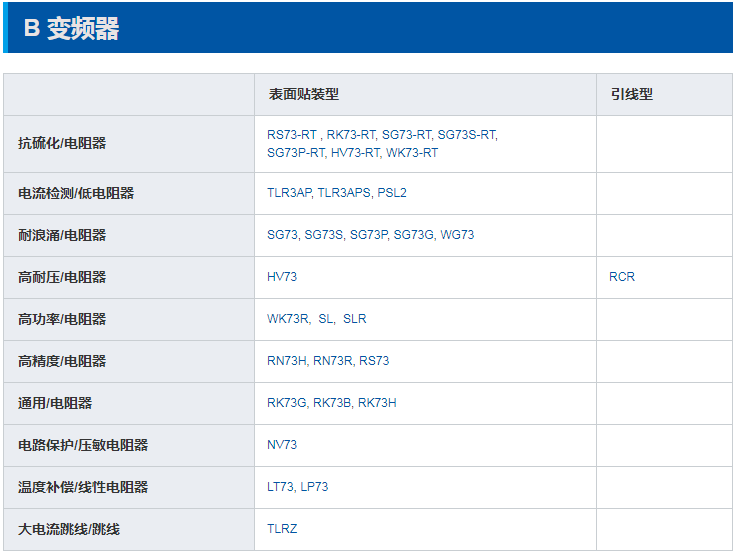
Task: Click the RK73H link
Action: point(377,403)
